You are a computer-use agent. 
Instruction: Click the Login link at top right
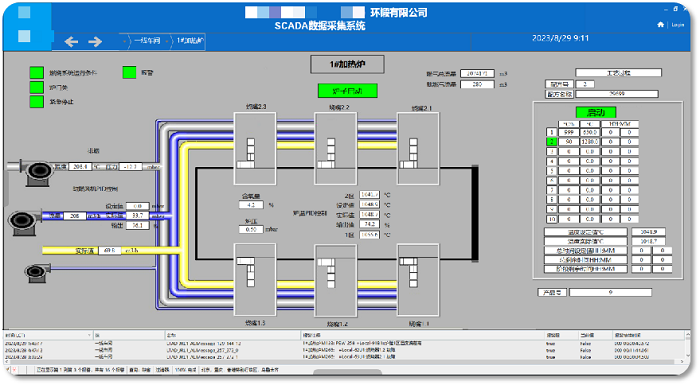click(x=678, y=25)
